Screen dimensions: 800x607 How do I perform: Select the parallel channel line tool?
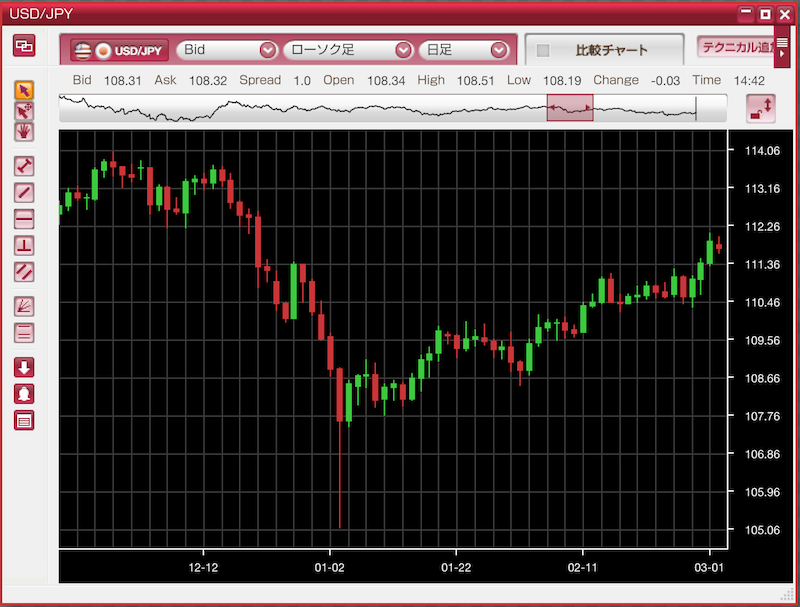point(24,272)
